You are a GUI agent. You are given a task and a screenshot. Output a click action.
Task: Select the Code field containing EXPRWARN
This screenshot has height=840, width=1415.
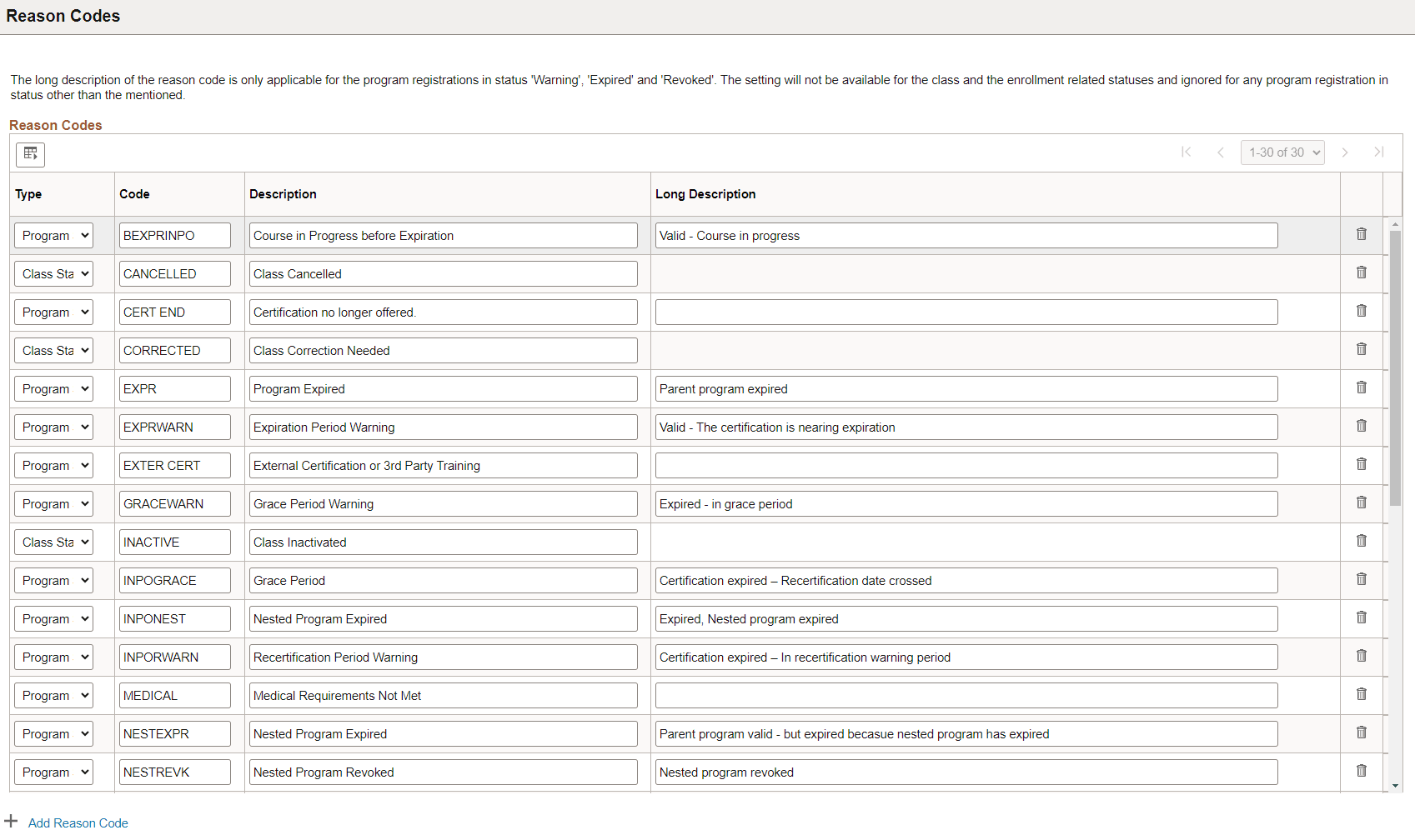(x=174, y=427)
